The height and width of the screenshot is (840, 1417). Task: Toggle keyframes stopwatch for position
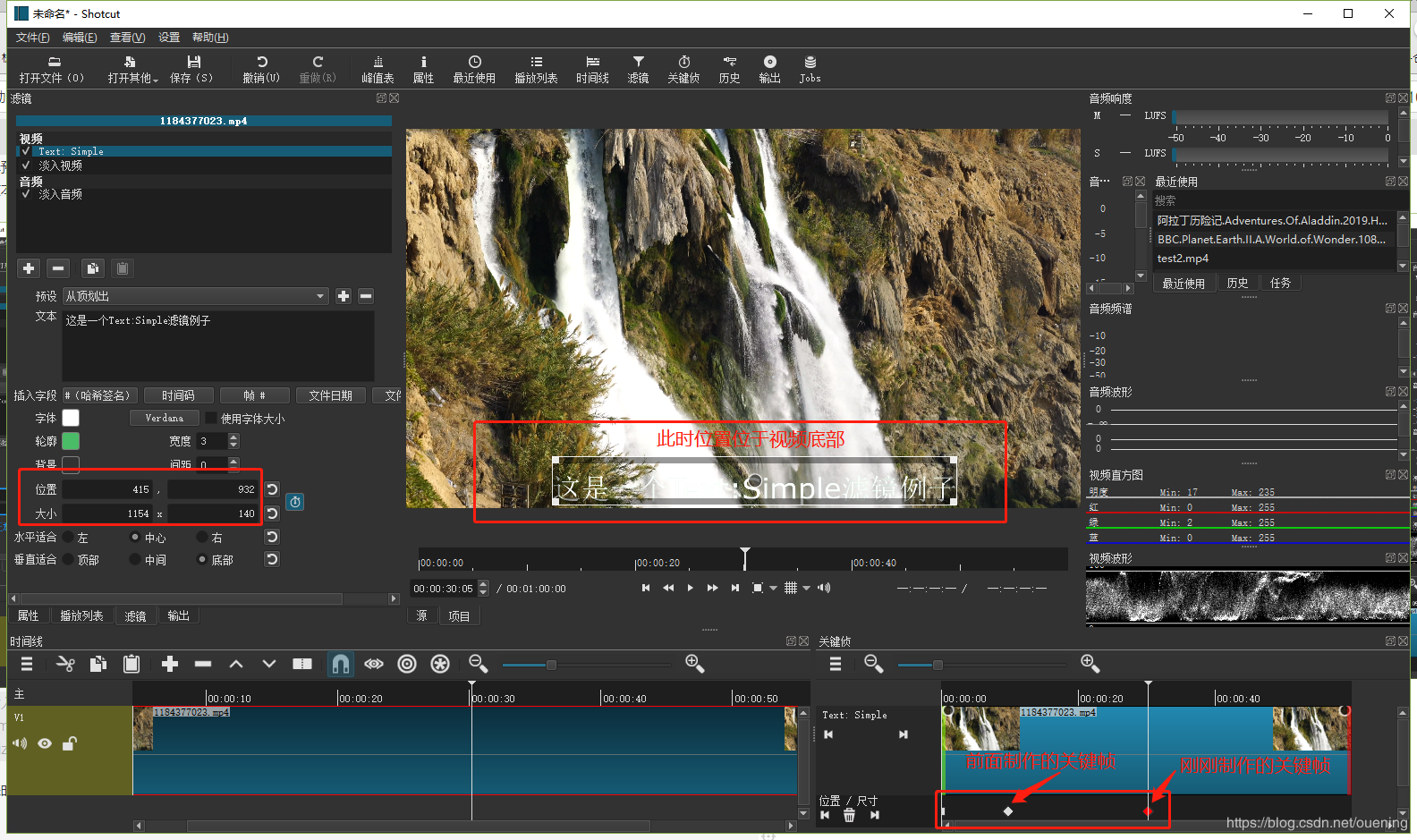tap(295, 502)
